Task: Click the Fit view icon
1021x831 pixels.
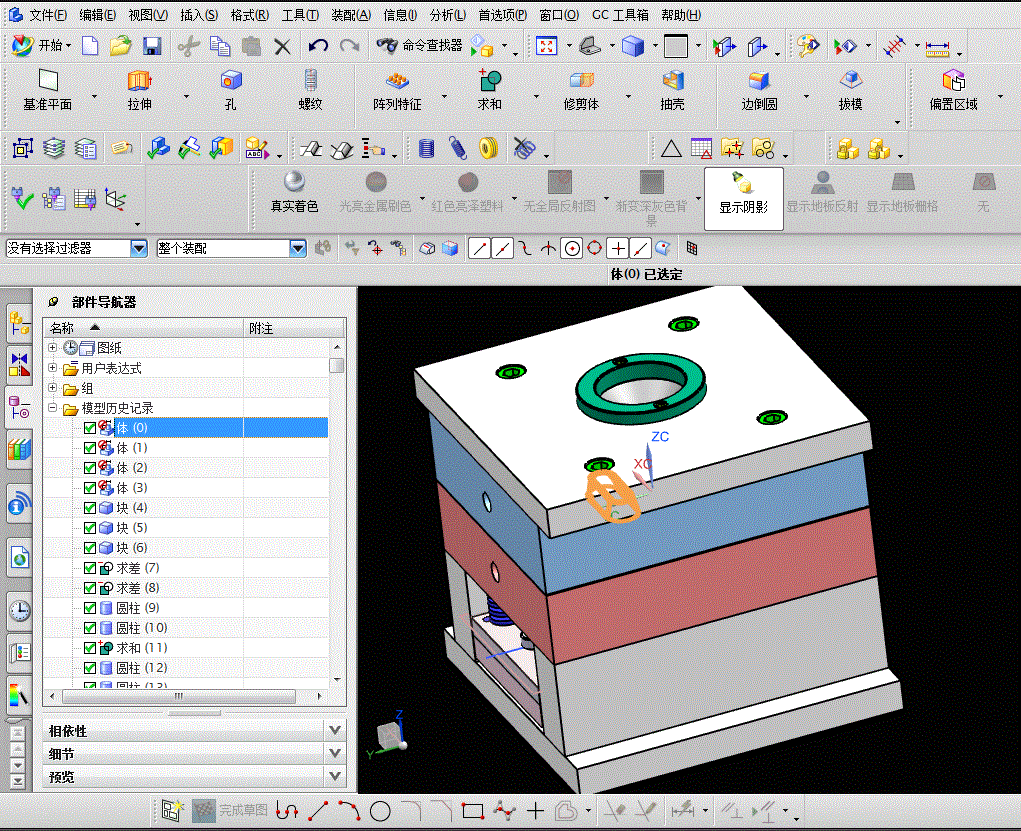Action: point(546,46)
